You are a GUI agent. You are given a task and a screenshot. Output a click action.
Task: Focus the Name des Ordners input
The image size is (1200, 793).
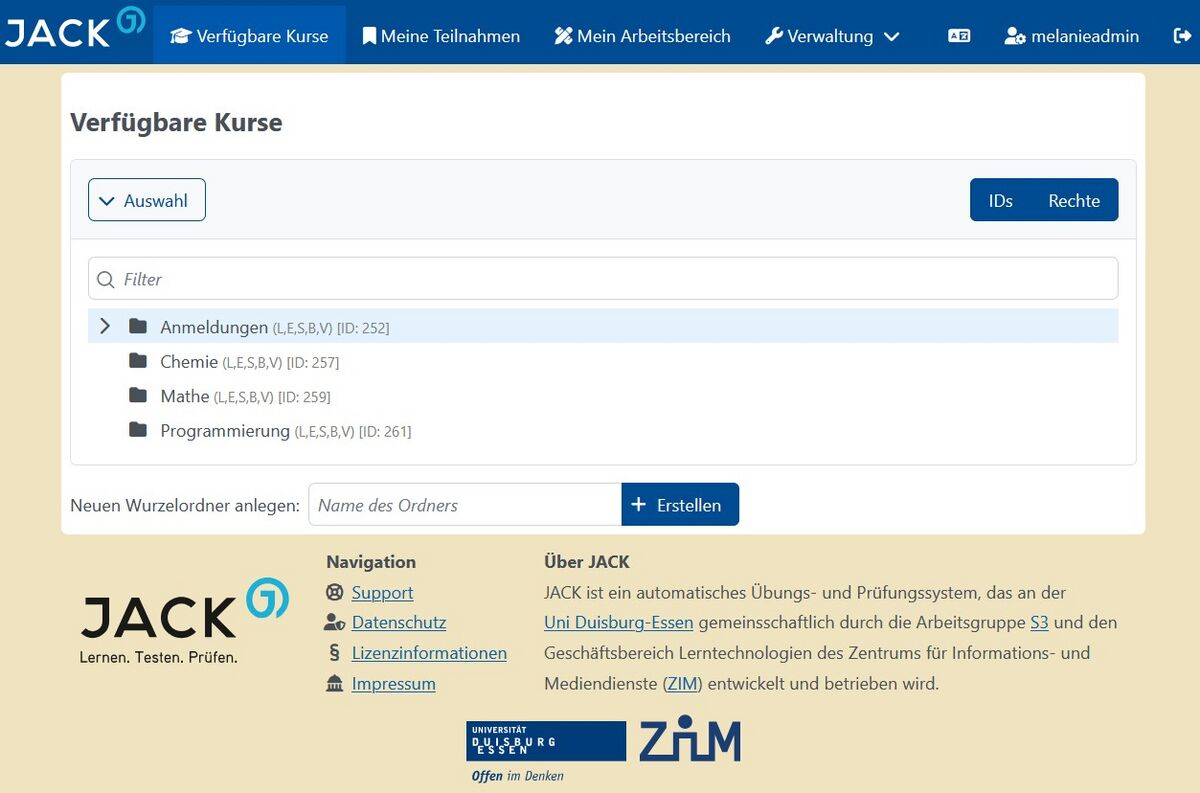pos(465,505)
